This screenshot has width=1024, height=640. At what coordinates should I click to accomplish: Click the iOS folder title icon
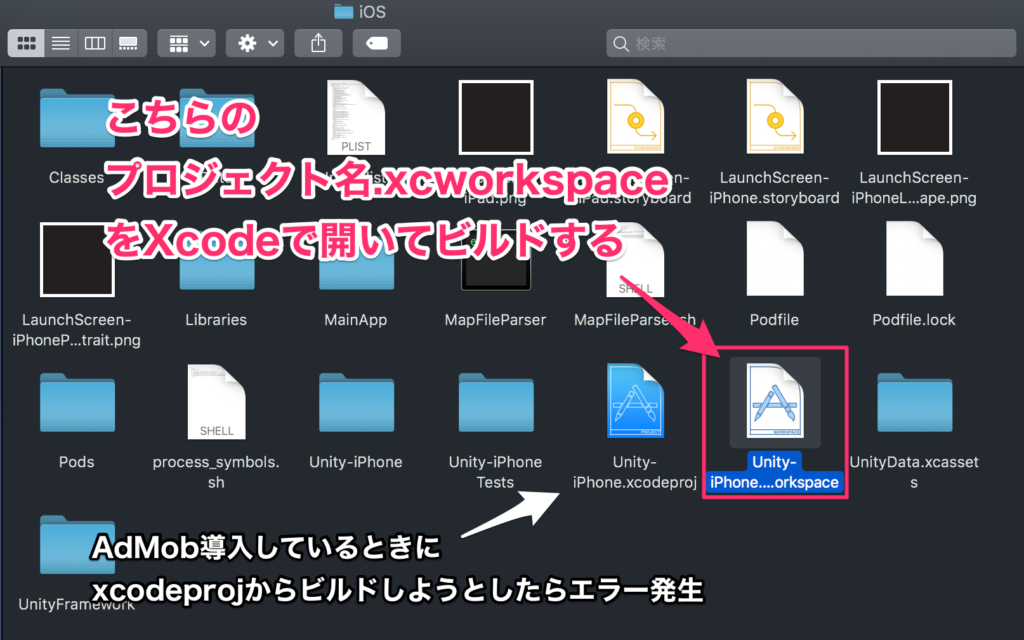tap(344, 12)
